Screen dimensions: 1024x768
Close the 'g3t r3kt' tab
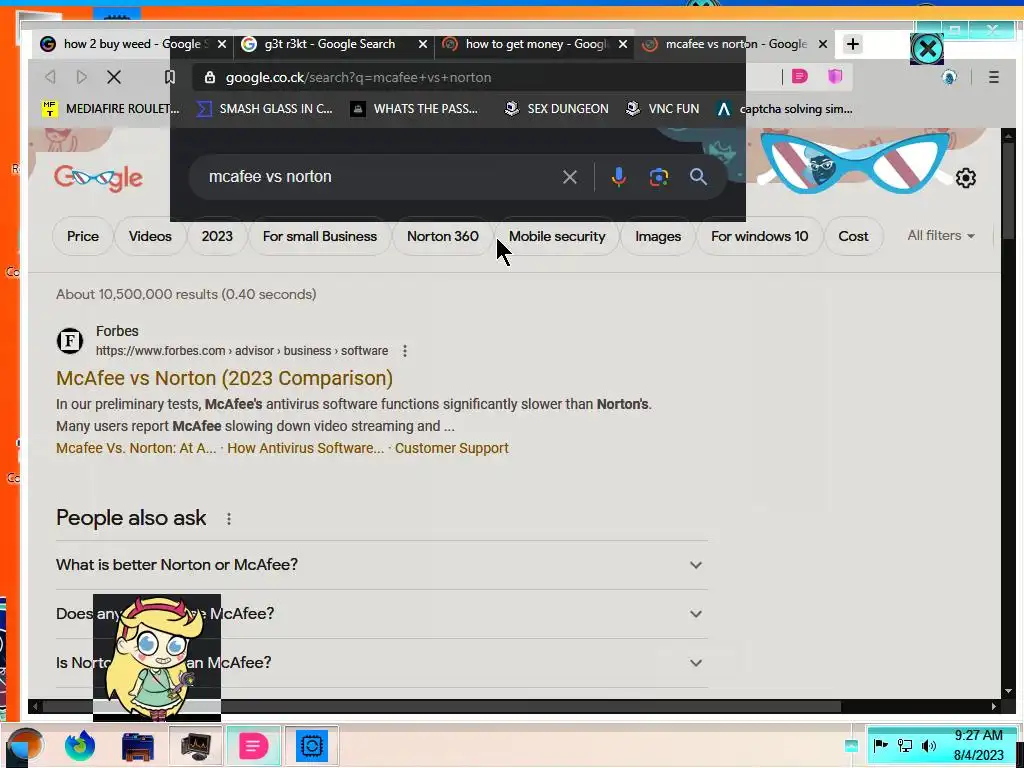click(423, 44)
